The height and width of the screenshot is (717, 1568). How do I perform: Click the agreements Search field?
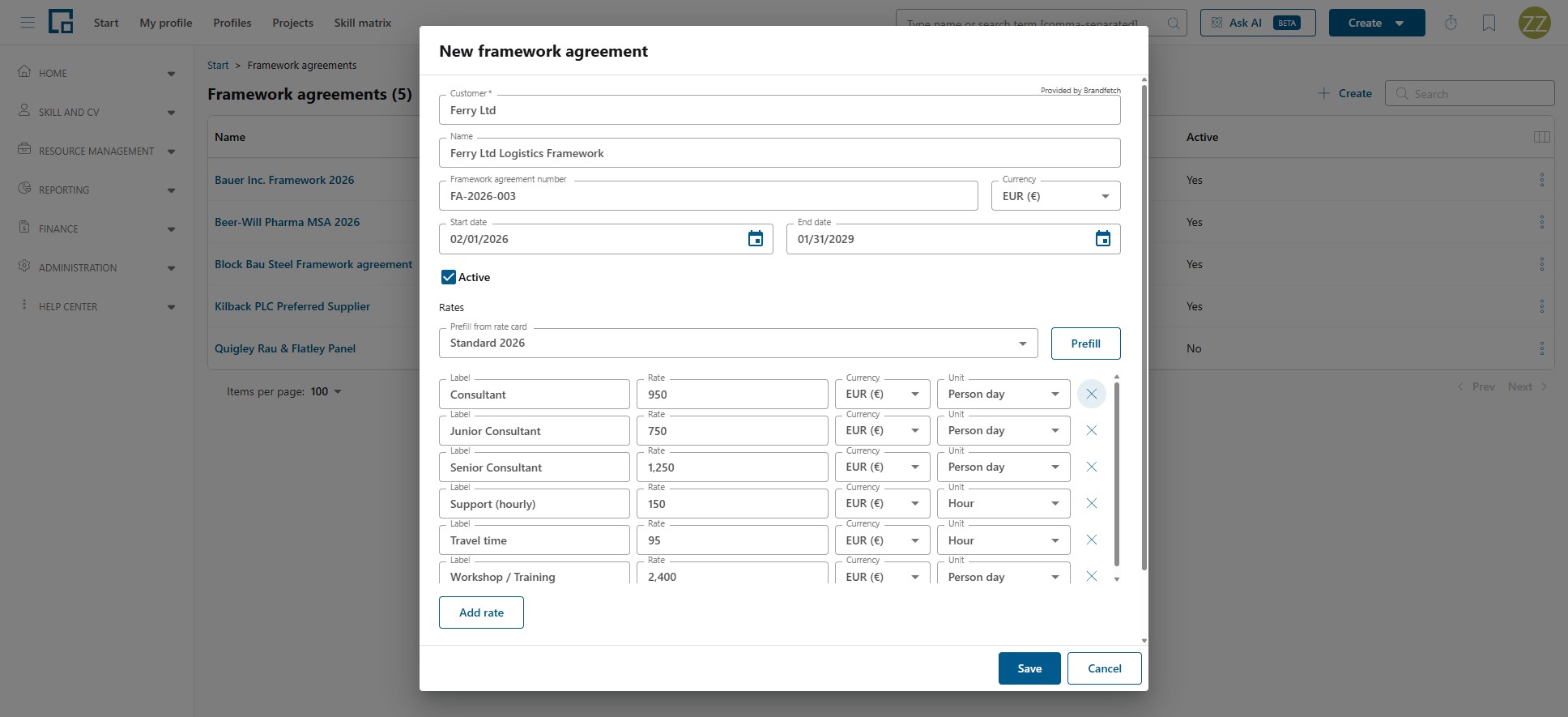[1469, 93]
